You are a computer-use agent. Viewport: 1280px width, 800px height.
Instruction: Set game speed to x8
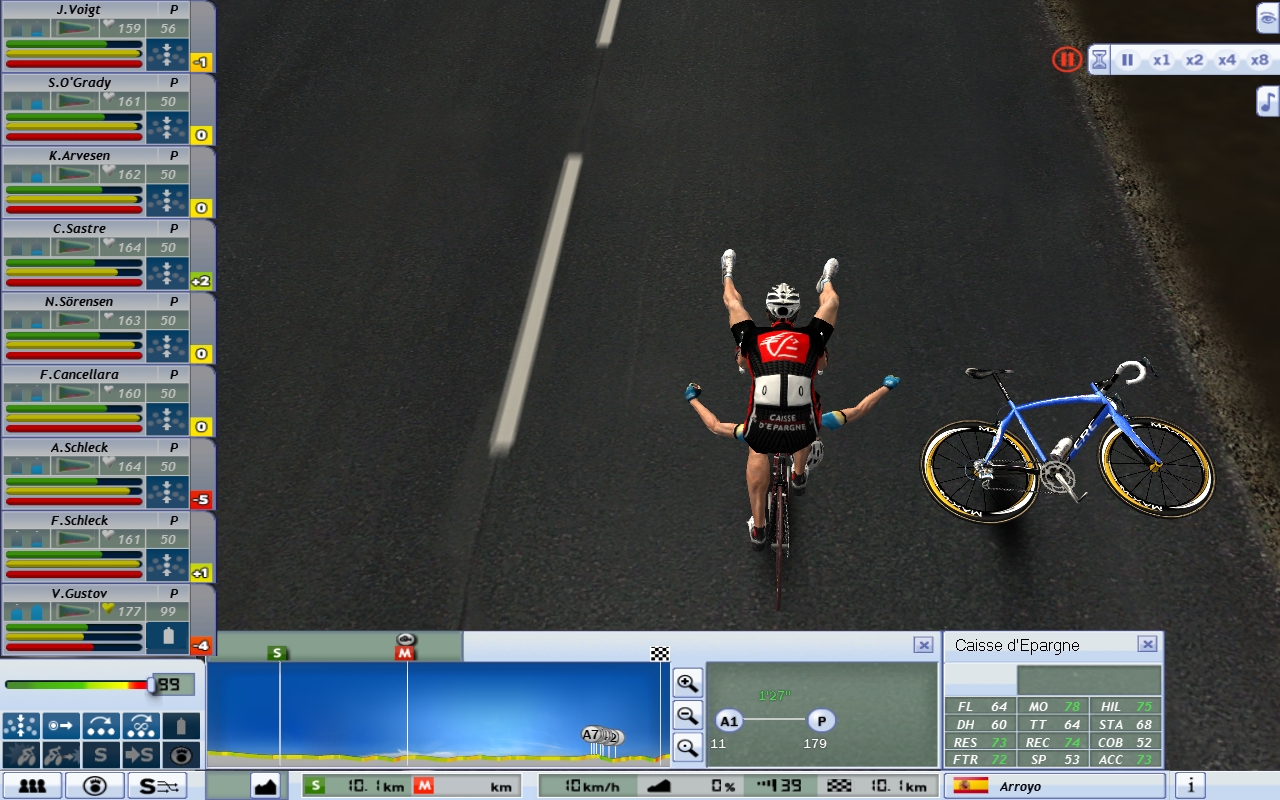pyautogui.click(x=1258, y=60)
